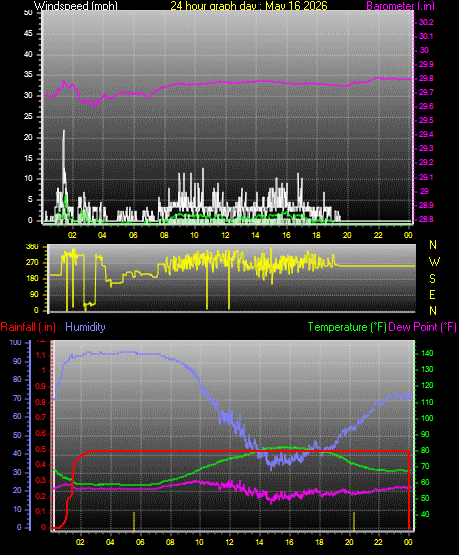This screenshot has height=555, width=459.
Task: Click the W label on direction compass axis
Action: (x=434, y=262)
